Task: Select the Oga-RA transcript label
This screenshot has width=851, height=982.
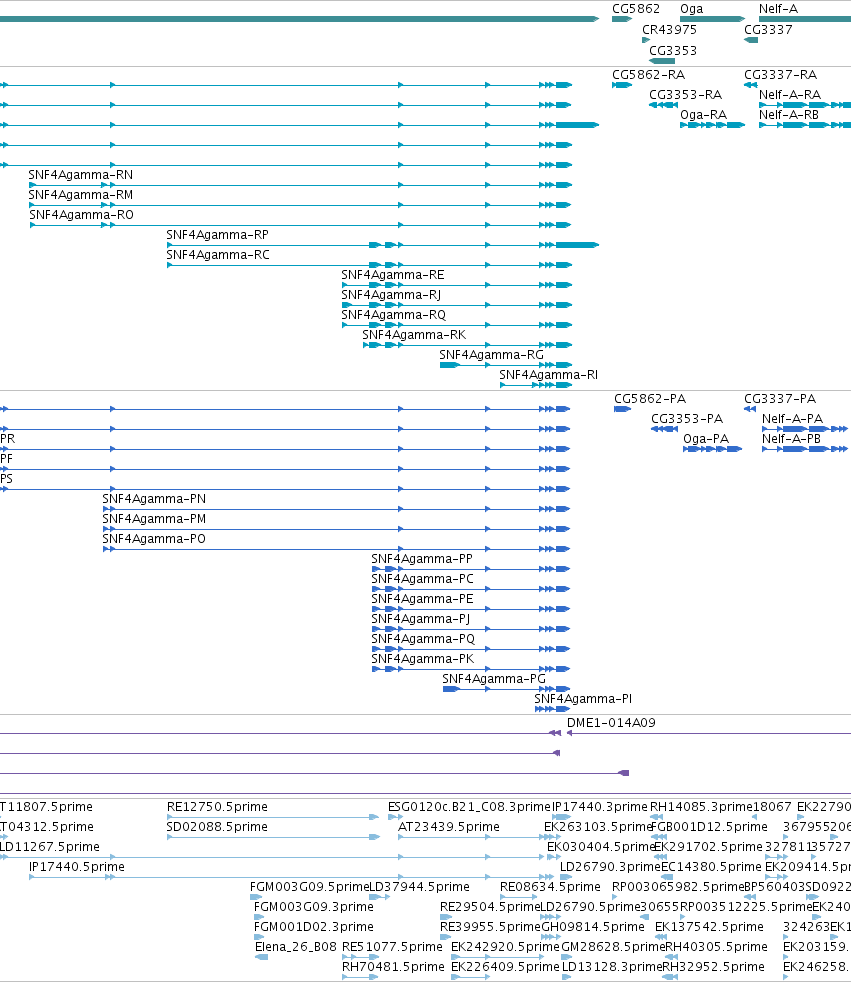Action: pyautogui.click(x=703, y=115)
